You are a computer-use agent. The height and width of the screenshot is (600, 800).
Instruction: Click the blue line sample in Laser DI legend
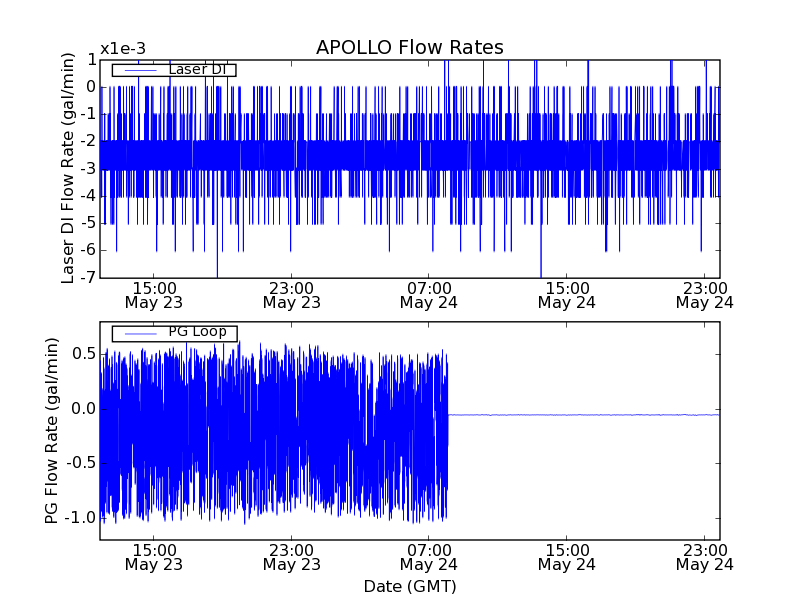pyautogui.click(x=139, y=70)
